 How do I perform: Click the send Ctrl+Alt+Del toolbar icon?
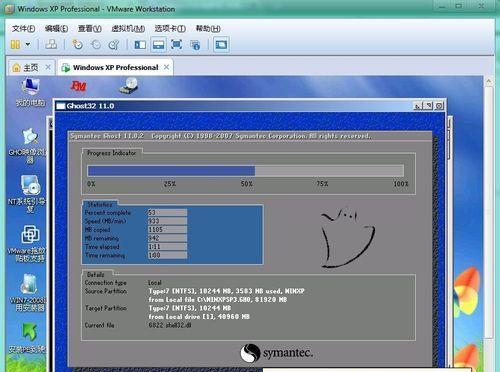click(x=51, y=44)
